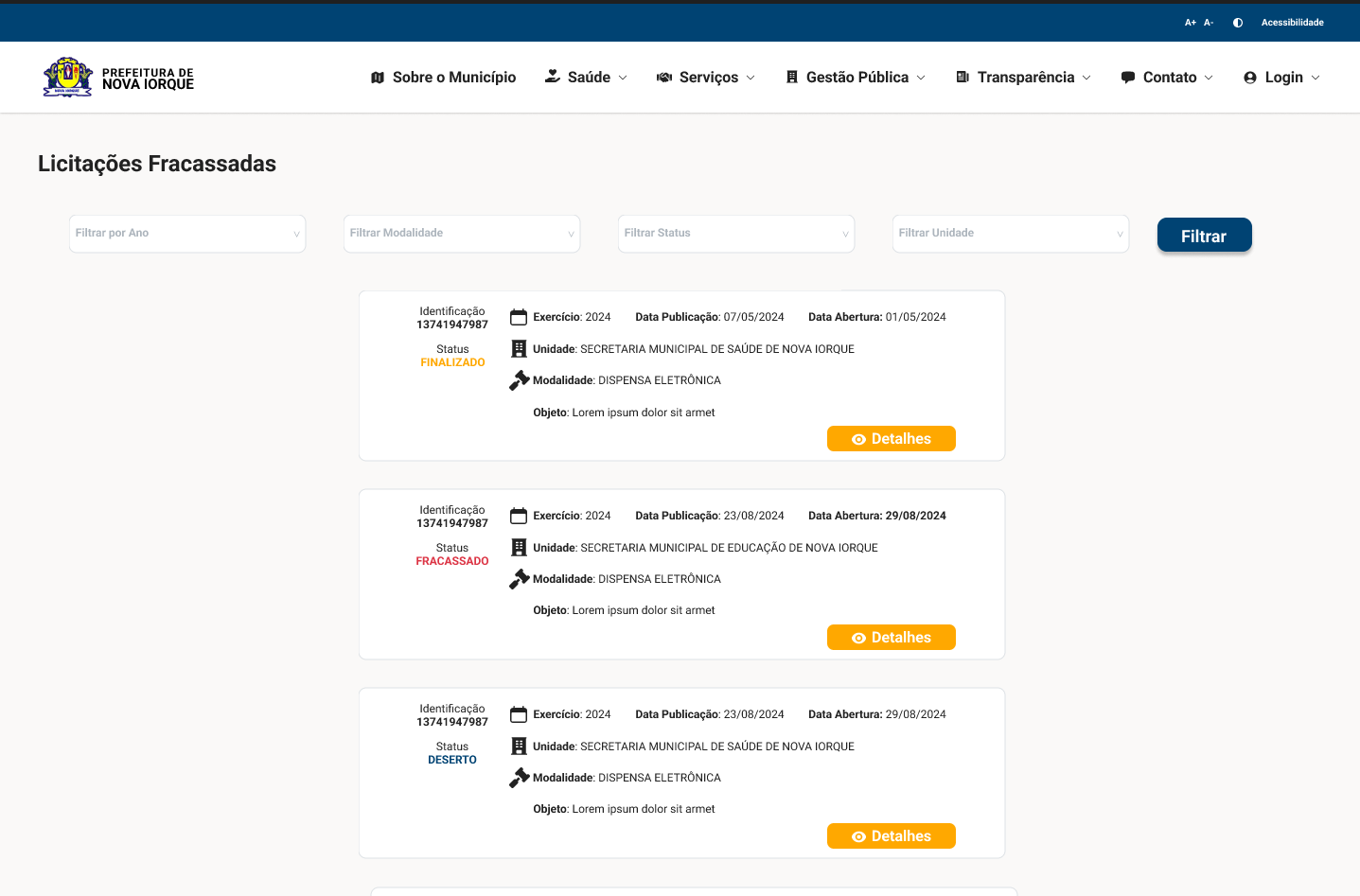Click the gavel icon in the FINALIZADO card

519,380
